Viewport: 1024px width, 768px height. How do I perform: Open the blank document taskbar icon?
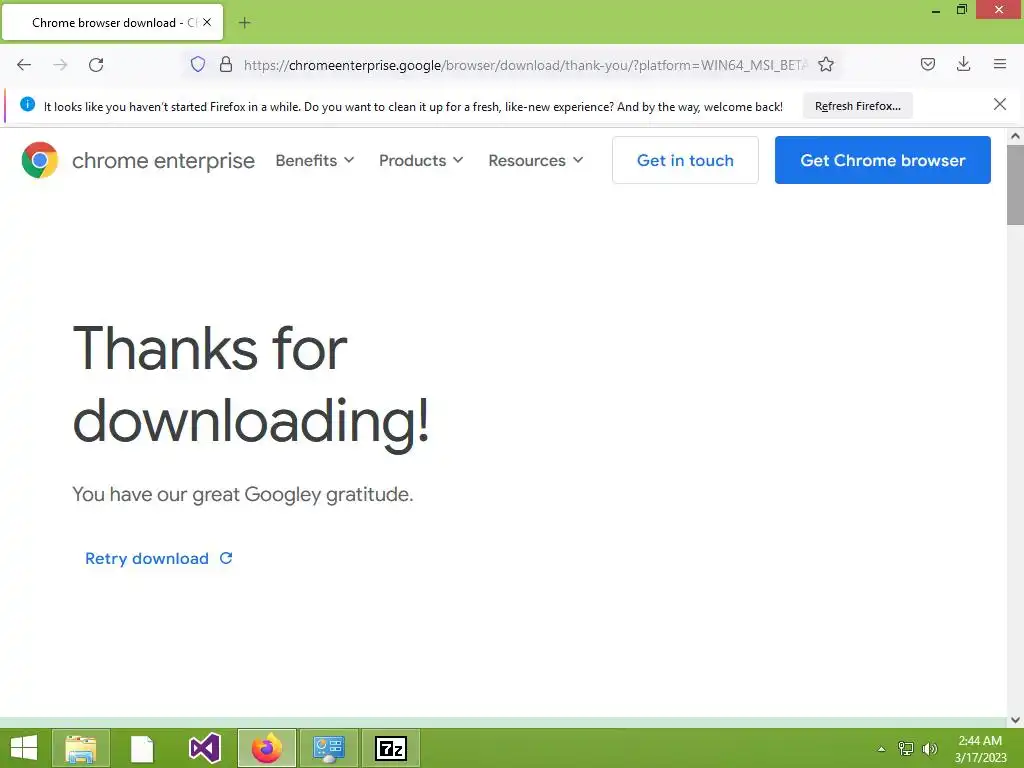click(x=142, y=748)
